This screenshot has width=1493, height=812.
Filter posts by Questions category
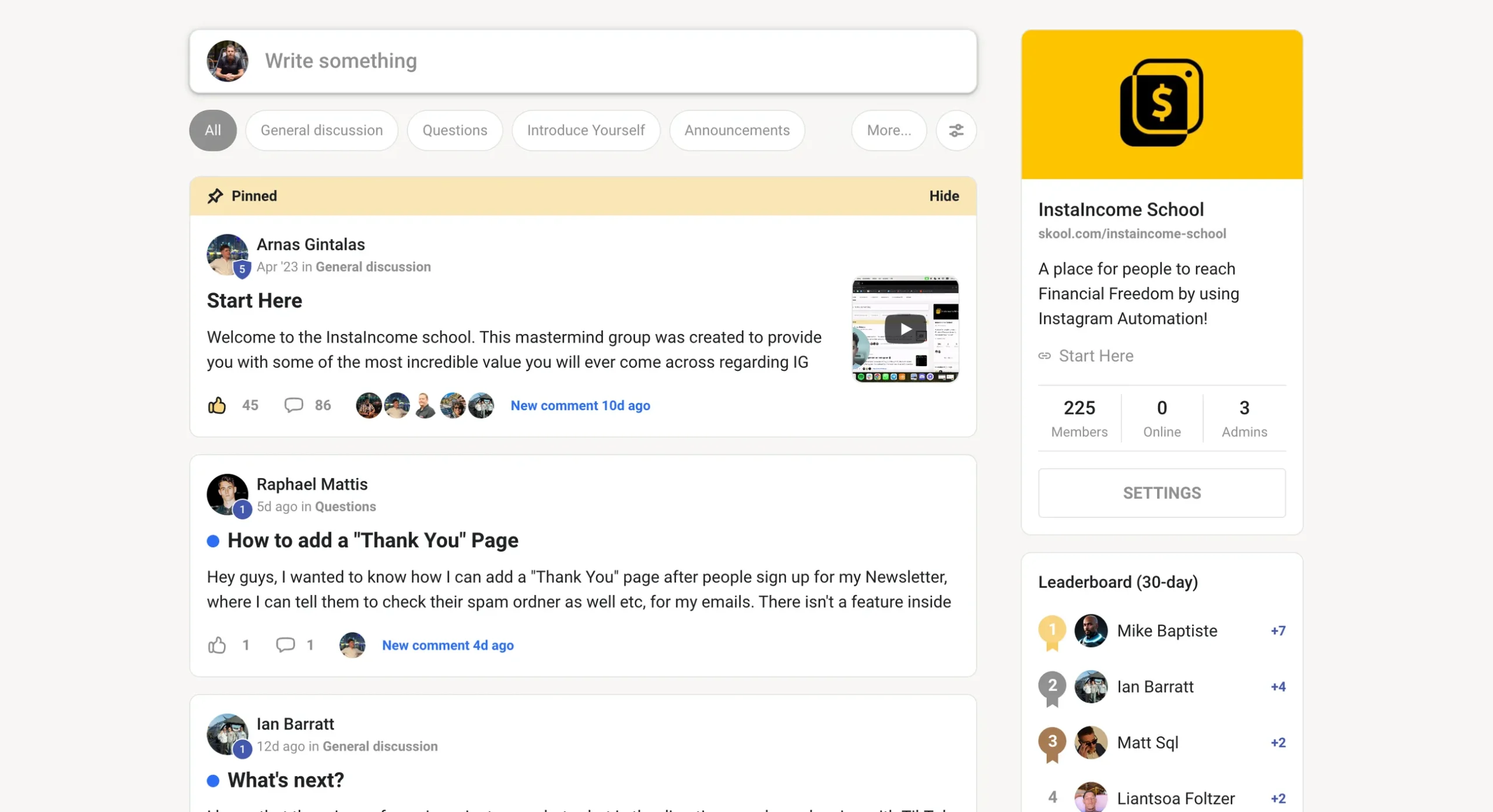click(x=454, y=131)
